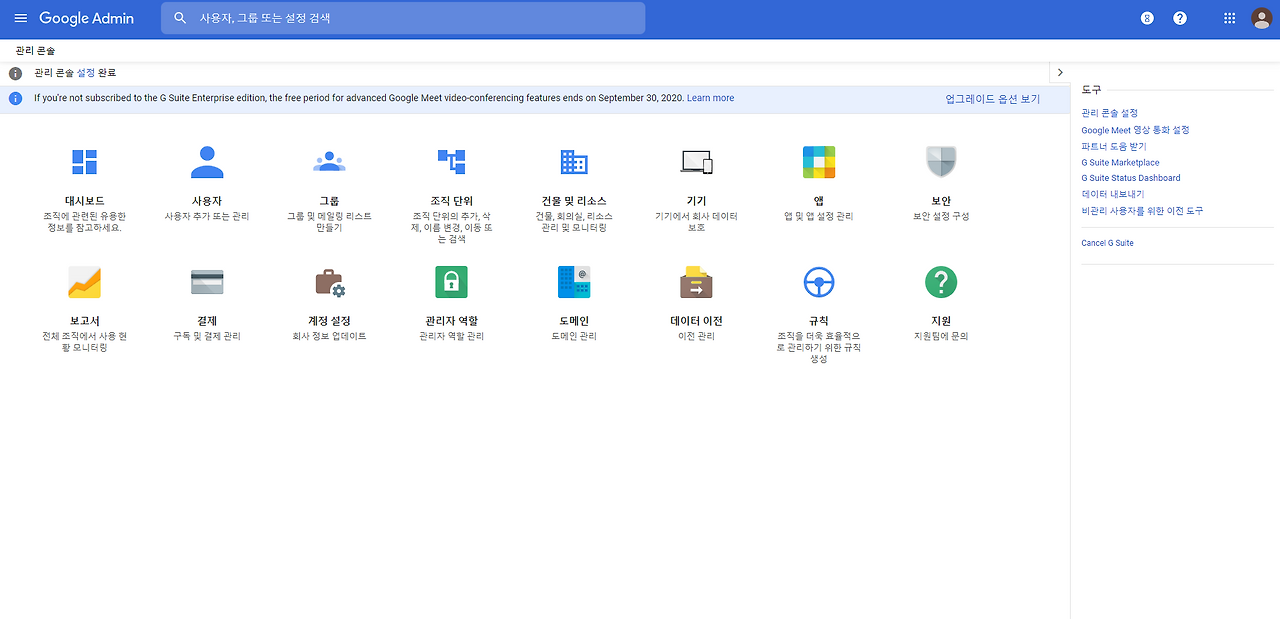
Task: Open the account profile avatar
Action: (x=1261, y=18)
